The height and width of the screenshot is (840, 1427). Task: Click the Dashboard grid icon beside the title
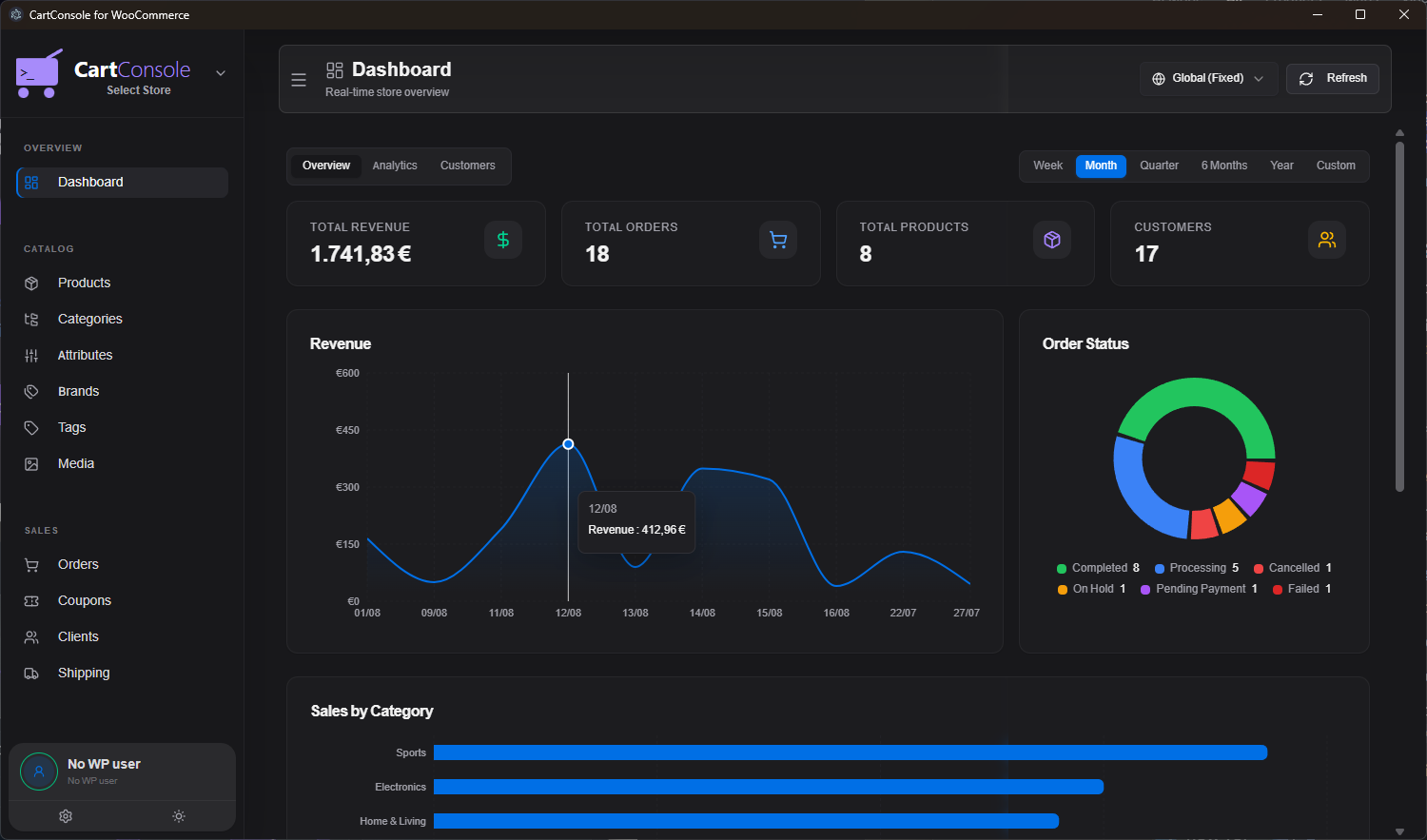[335, 70]
